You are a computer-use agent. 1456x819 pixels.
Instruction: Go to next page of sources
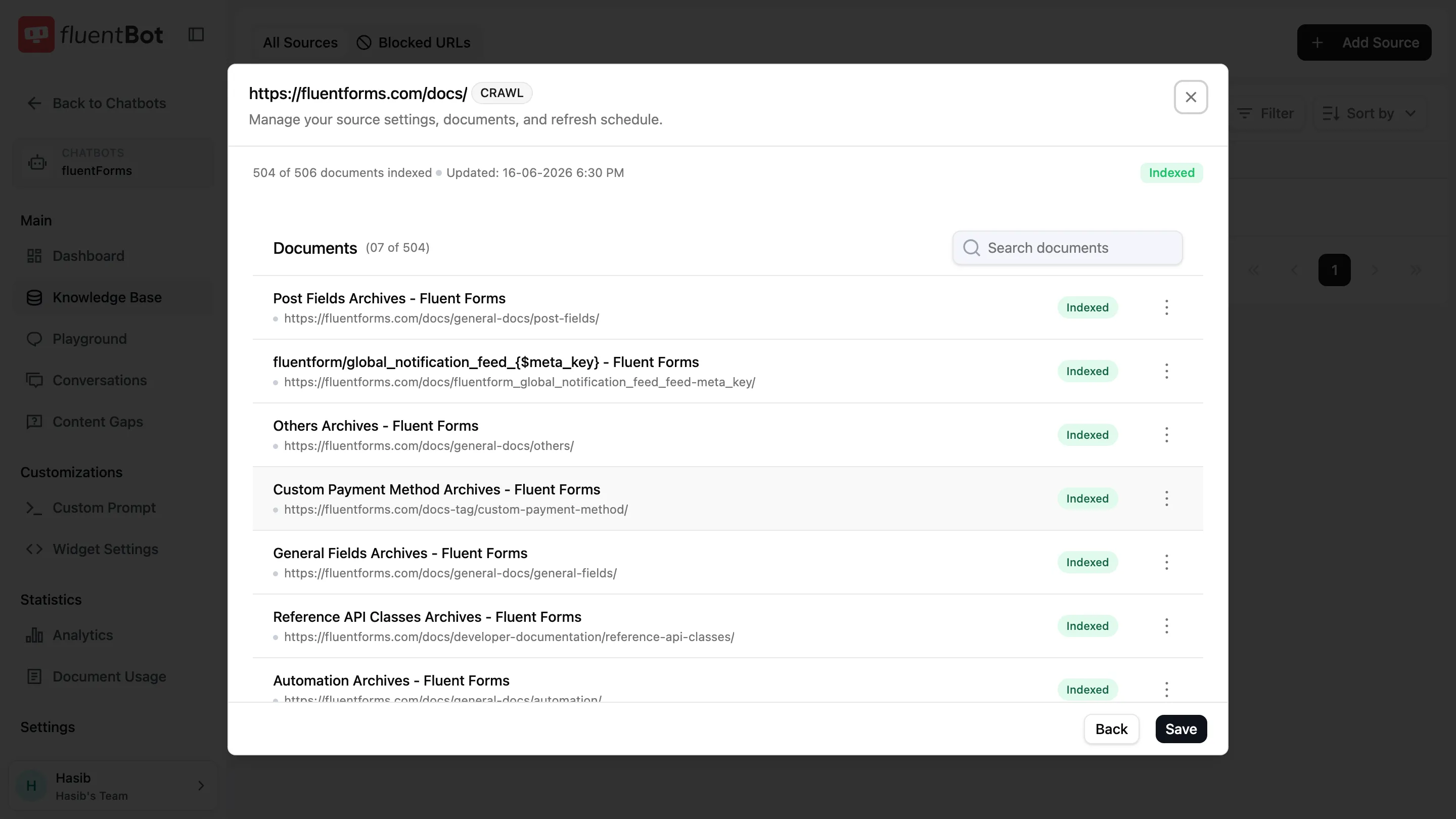point(1375,270)
